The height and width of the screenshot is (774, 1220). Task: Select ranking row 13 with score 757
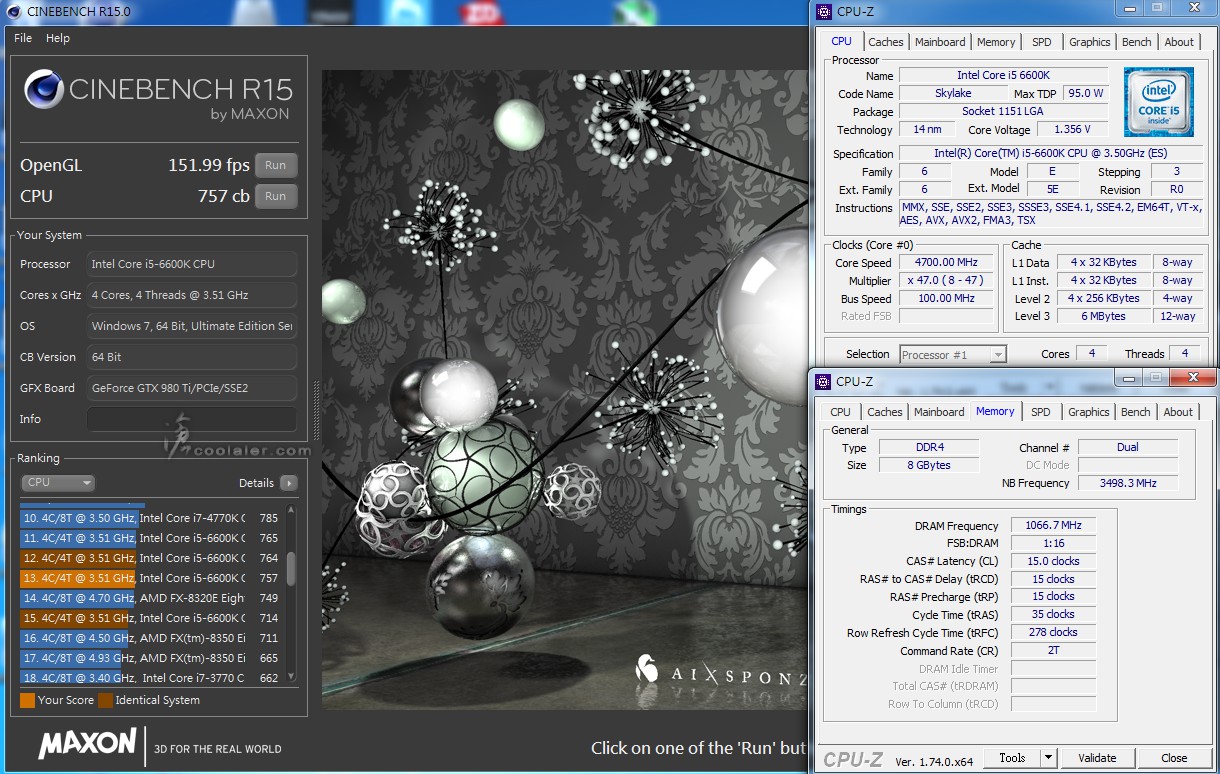151,578
